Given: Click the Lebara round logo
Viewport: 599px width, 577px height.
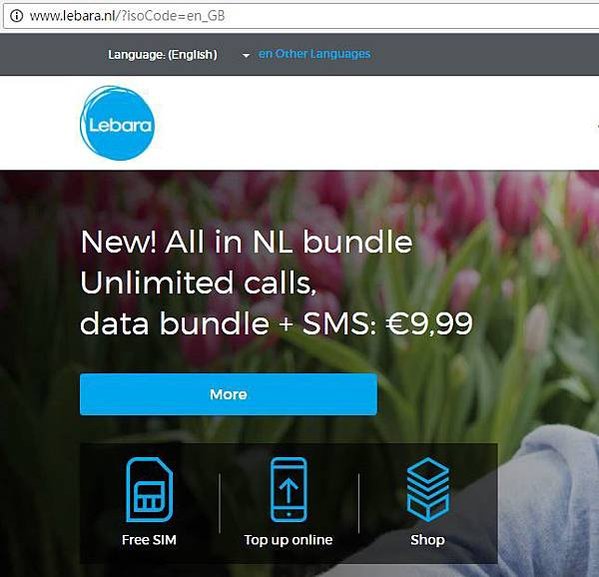Looking at the screenshot, I should (x=117, y=123).
